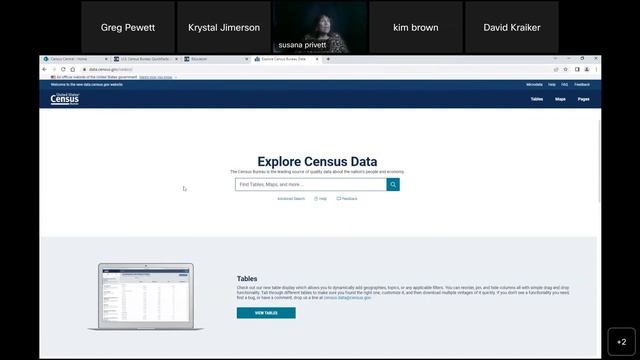
Task: Select Greg Pewett participant tile
Action: [128, 27]
